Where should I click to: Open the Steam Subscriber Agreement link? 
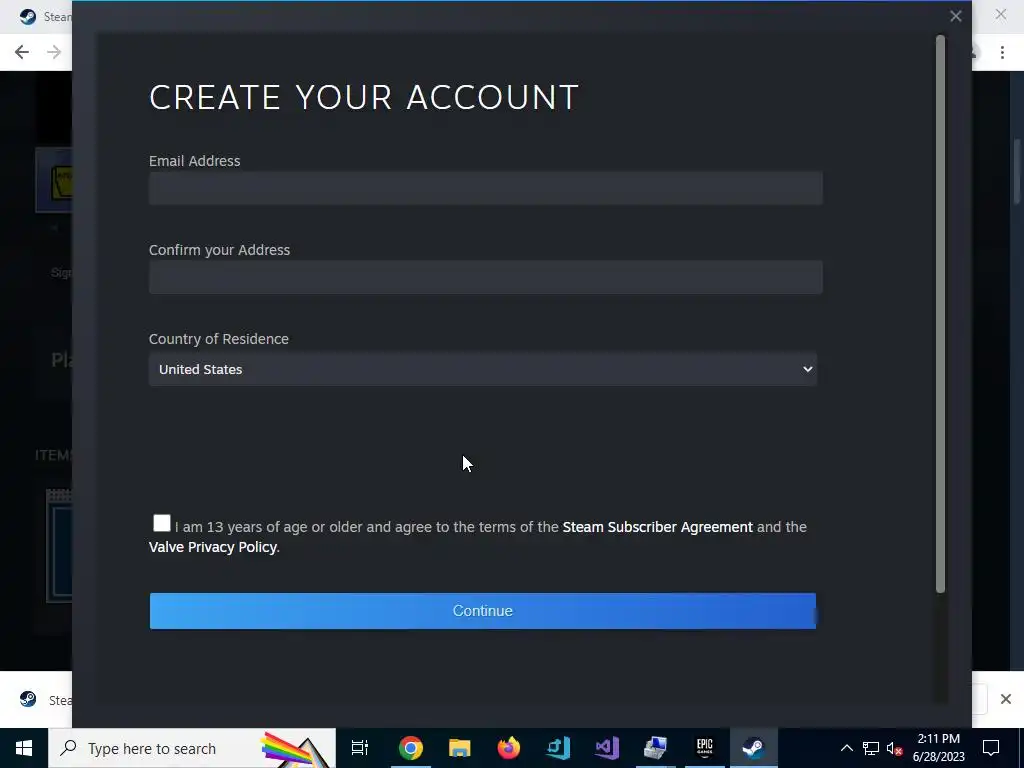657,527
